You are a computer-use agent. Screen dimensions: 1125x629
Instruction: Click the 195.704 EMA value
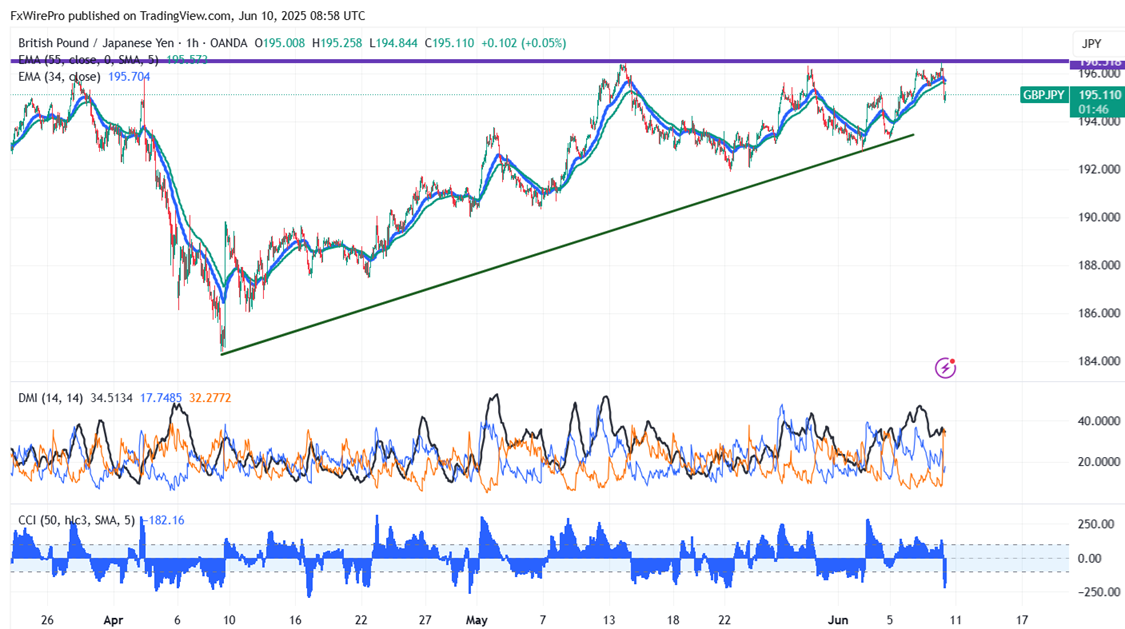point(129,77)
